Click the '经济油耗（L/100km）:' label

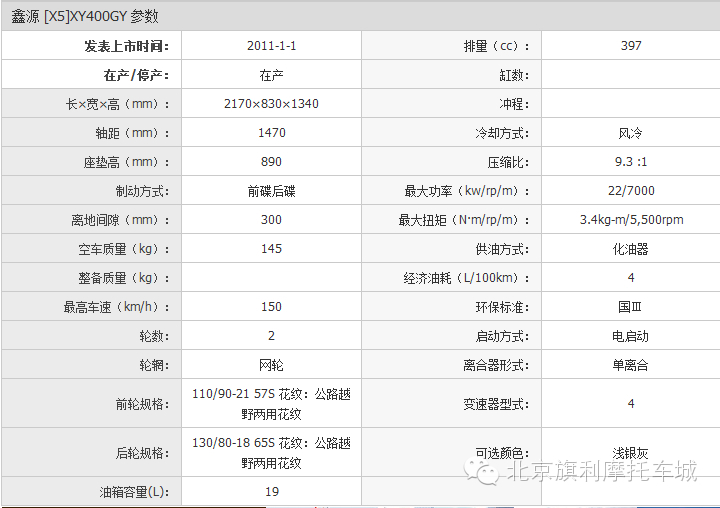point(467,277)
